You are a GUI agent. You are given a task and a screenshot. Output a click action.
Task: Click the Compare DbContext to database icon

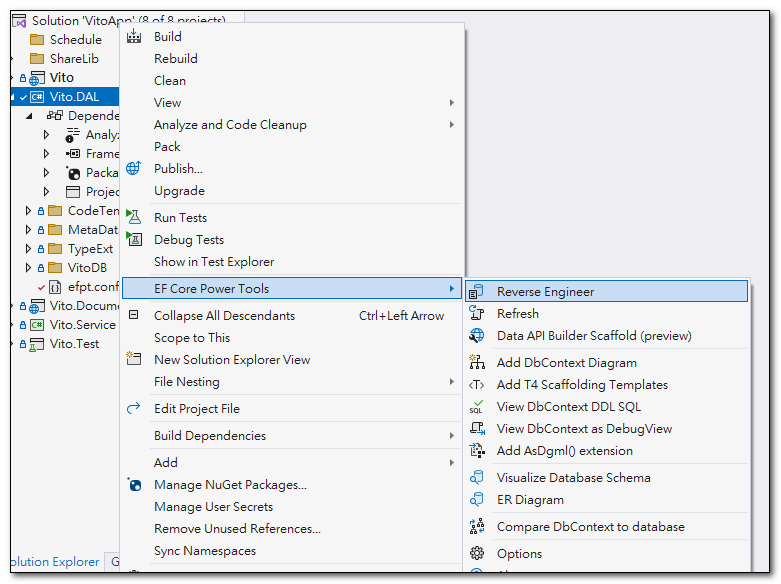click(477, 526)
